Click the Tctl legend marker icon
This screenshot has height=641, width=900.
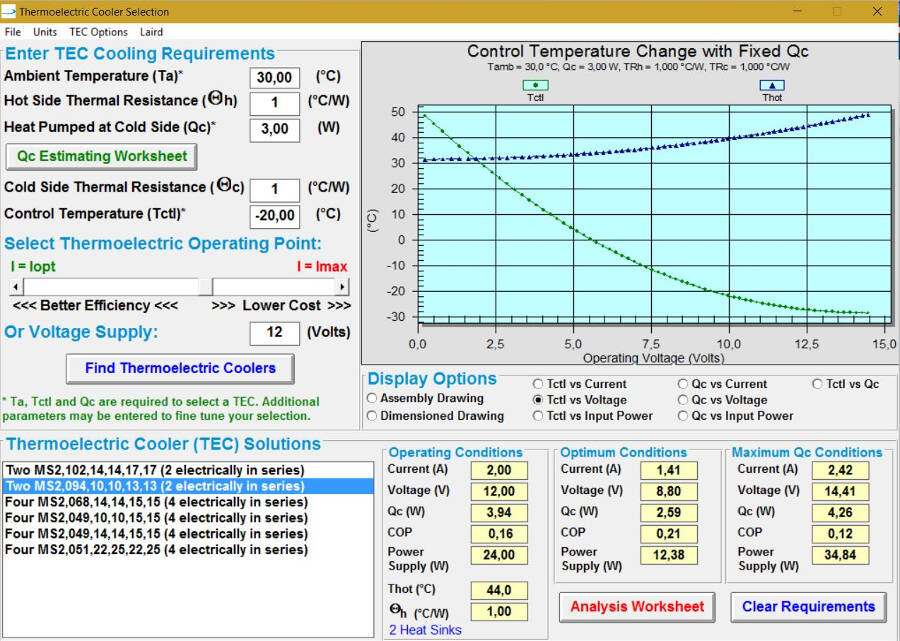[x=535, y=85]
